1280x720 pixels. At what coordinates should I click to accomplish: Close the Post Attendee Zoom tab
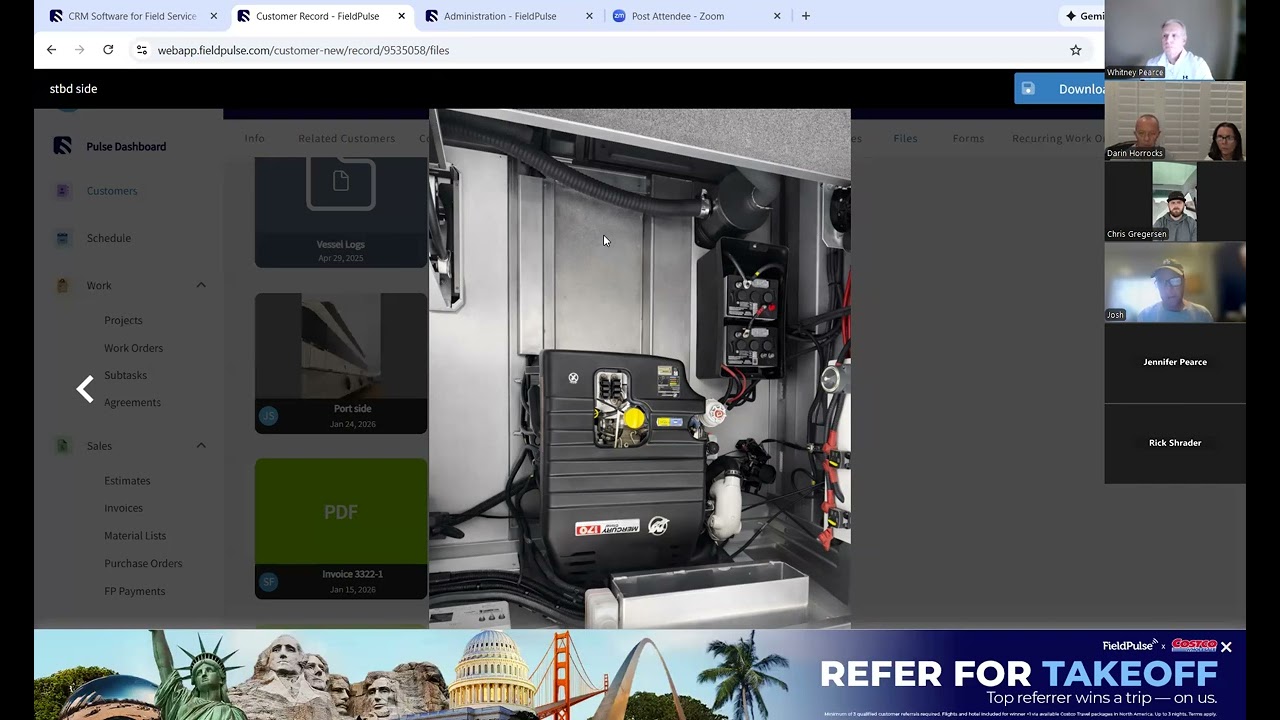pos(777,16)
